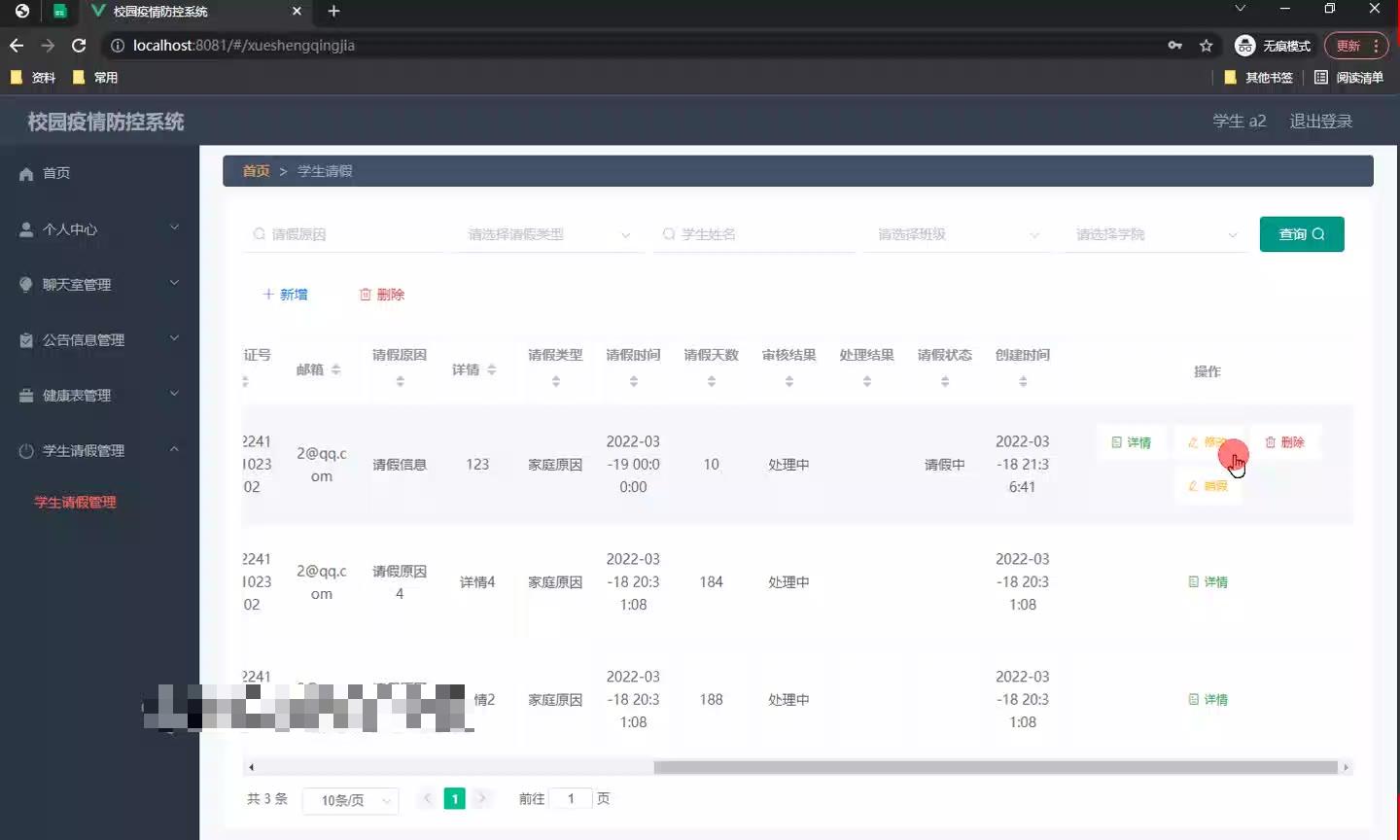Screen dimensions: 1400x840
Task: Click 首页 in the breadcrumb bar
Action: tap(256, 171)
